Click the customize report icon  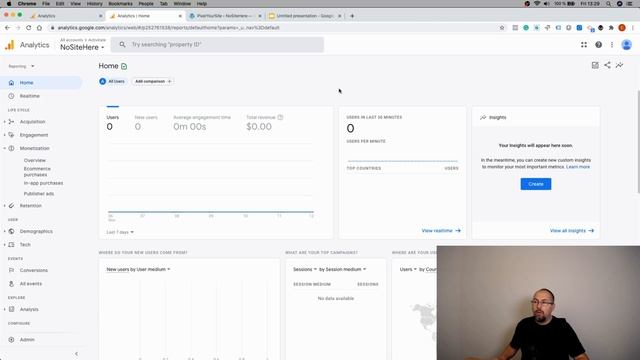click(595, 65)
